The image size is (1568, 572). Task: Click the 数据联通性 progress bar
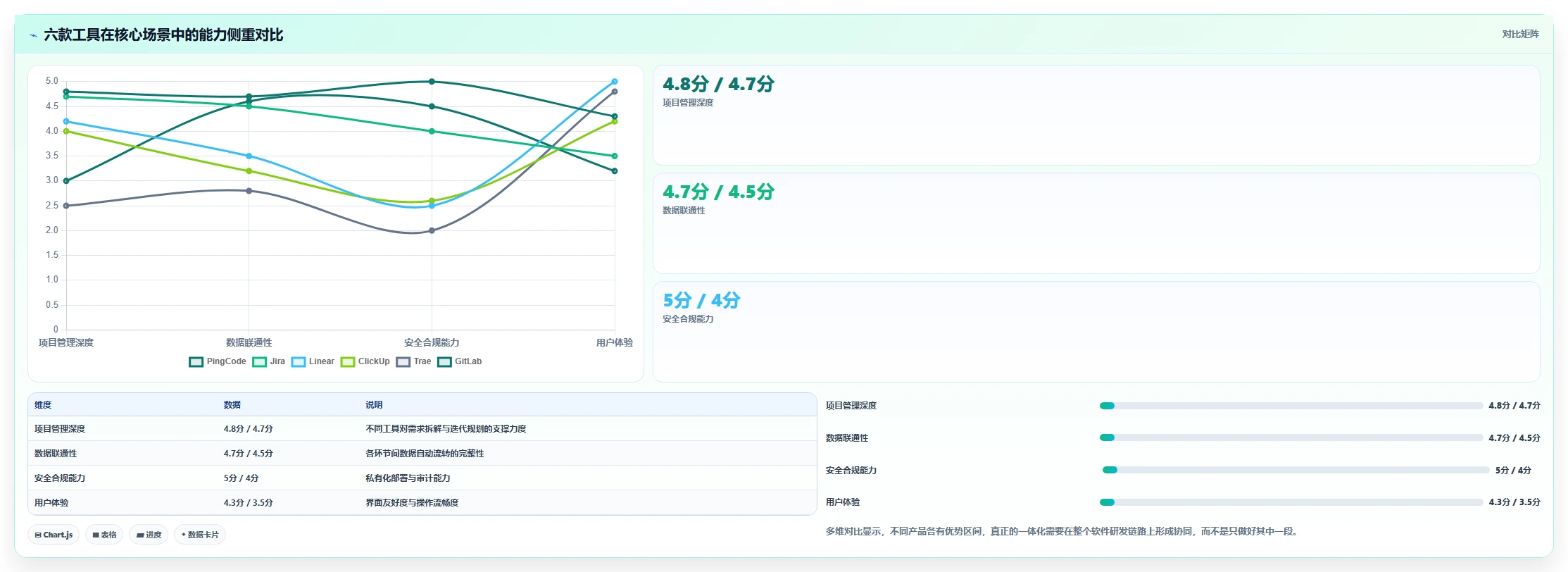coord(1291,437)
